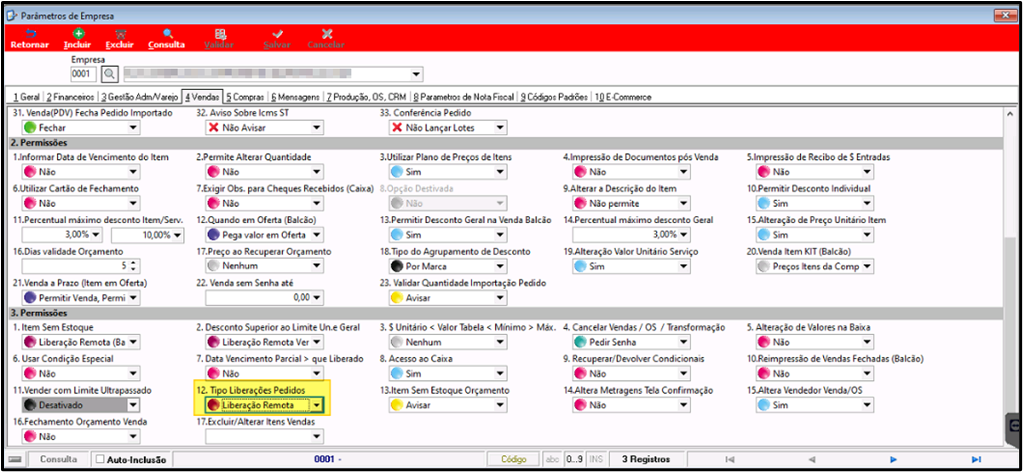Switch to the 7 Produção, OS, CRM tab
The image size is (1023, 472).
366,97
